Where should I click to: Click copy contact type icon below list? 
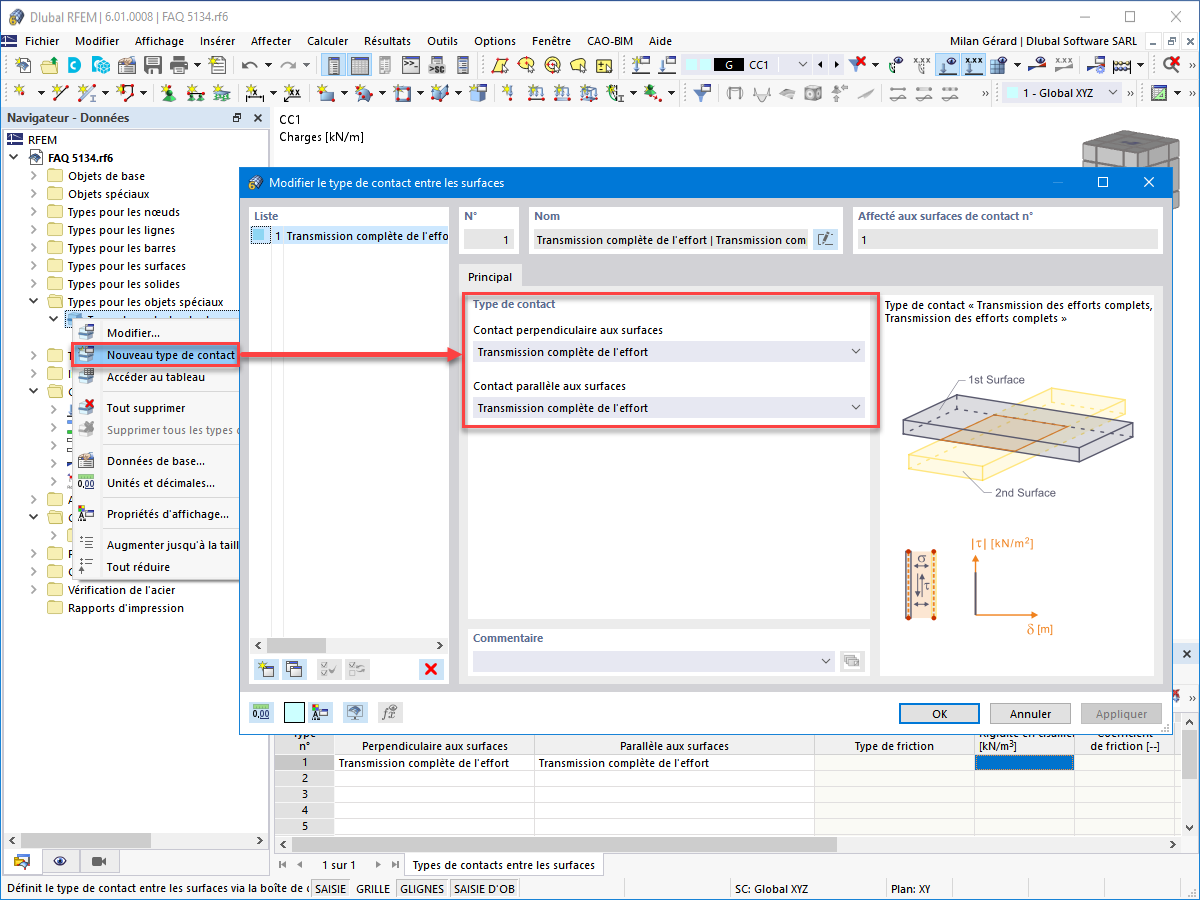294,669
